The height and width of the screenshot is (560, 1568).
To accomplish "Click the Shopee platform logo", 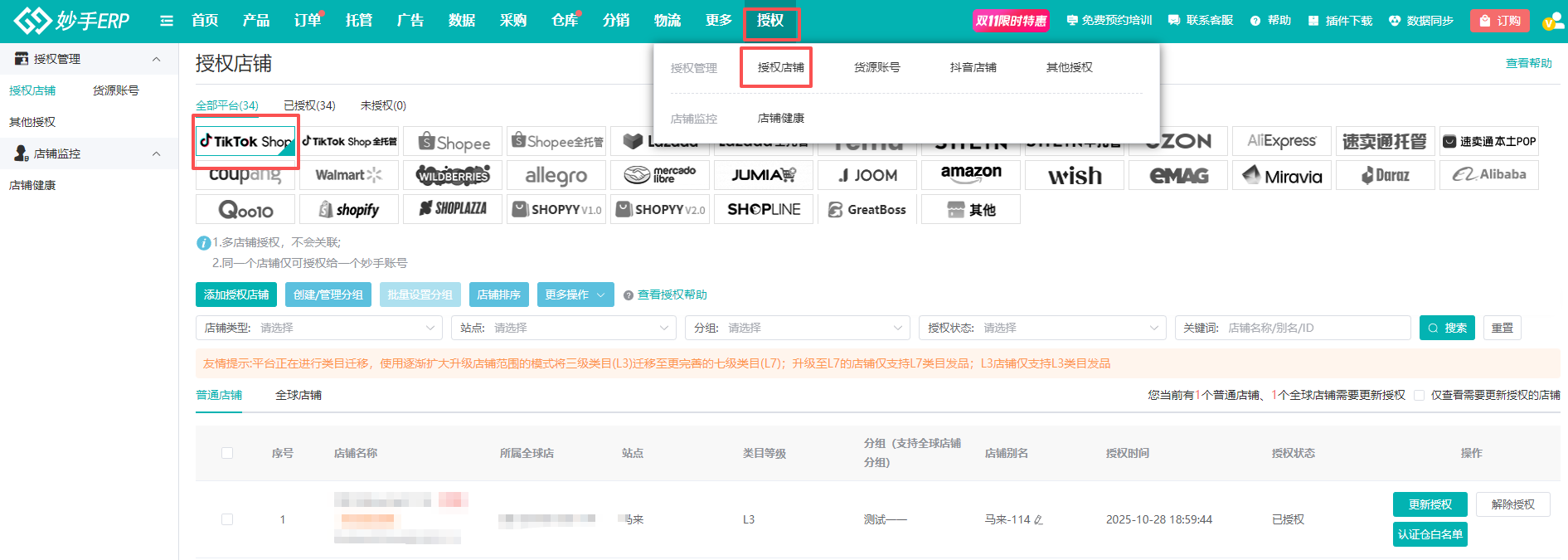I will [454, 142].
